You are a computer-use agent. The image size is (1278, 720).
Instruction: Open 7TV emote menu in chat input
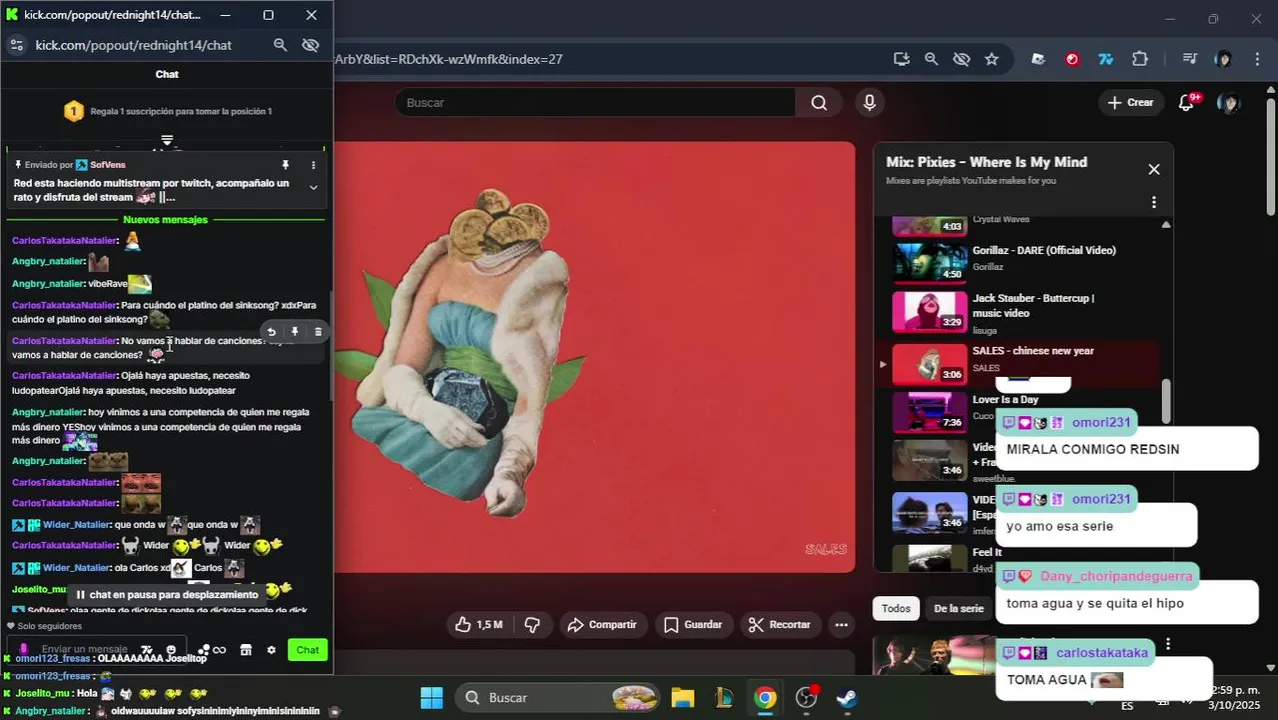tap(146, 650)
